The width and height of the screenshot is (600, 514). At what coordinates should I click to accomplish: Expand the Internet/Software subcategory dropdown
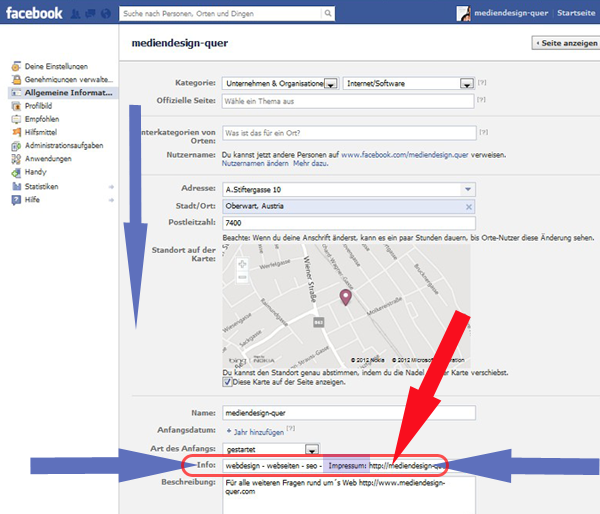click(466, 84)
